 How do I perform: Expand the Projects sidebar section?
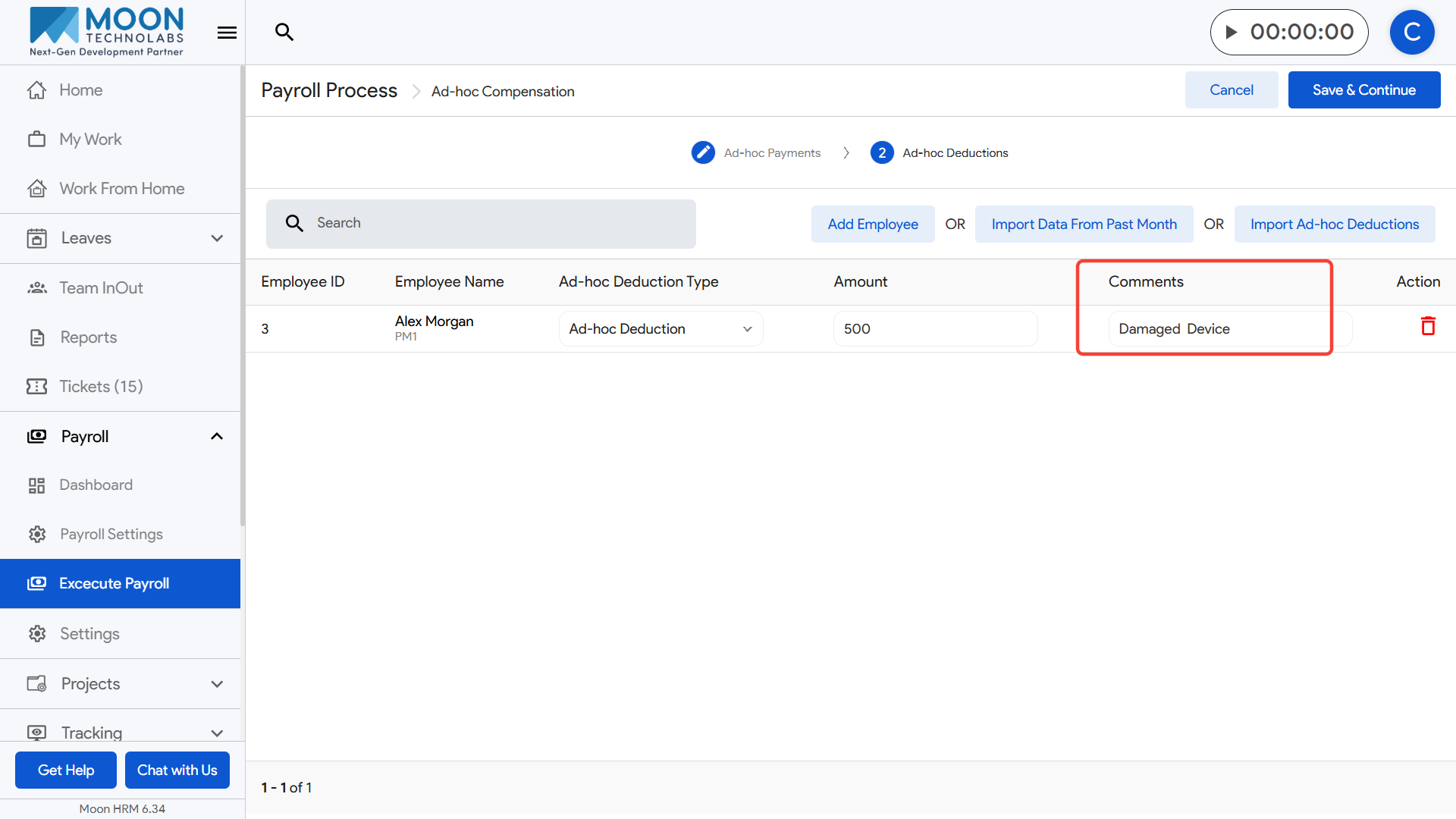point(217,684)
